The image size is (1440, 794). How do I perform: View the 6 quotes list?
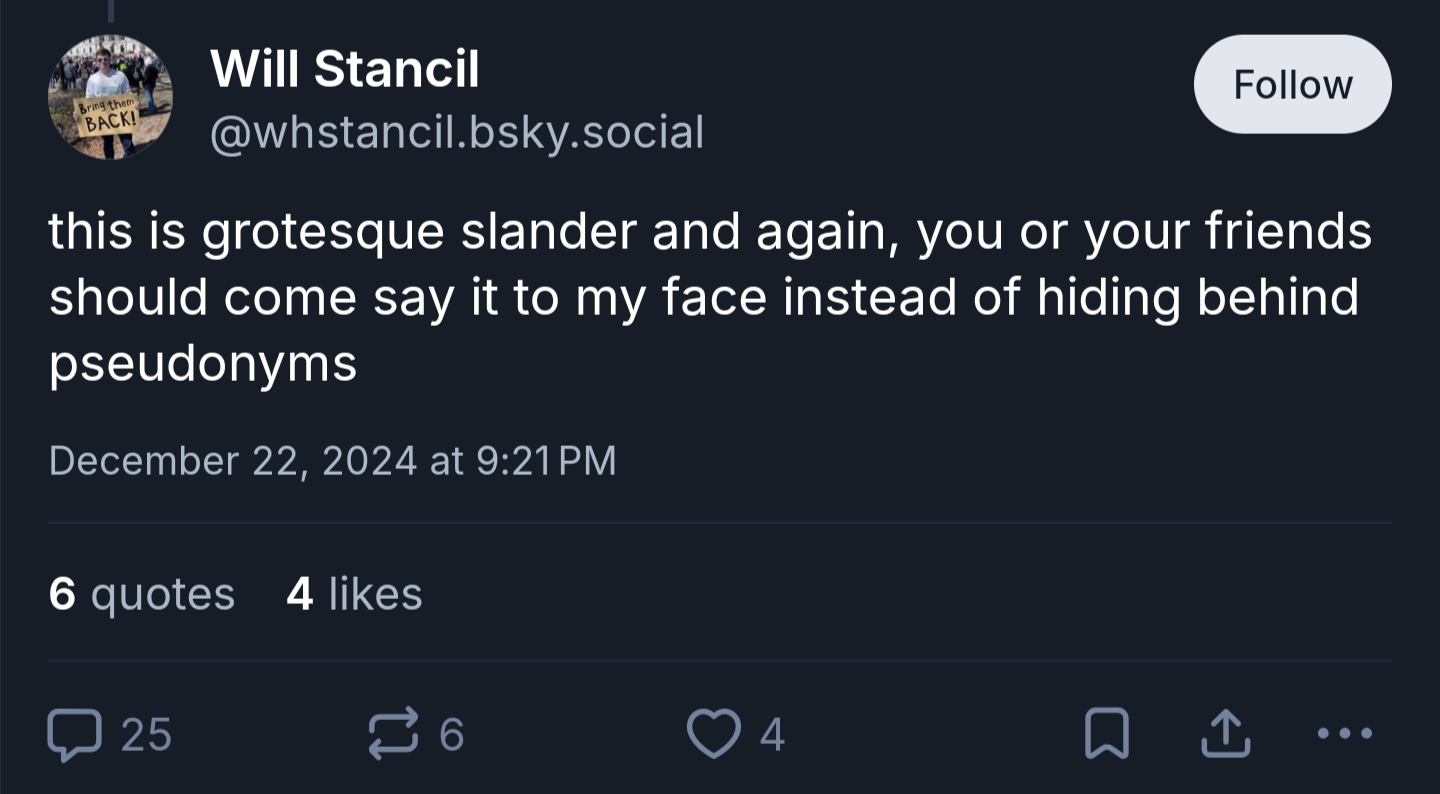click(x=141, y=594)
